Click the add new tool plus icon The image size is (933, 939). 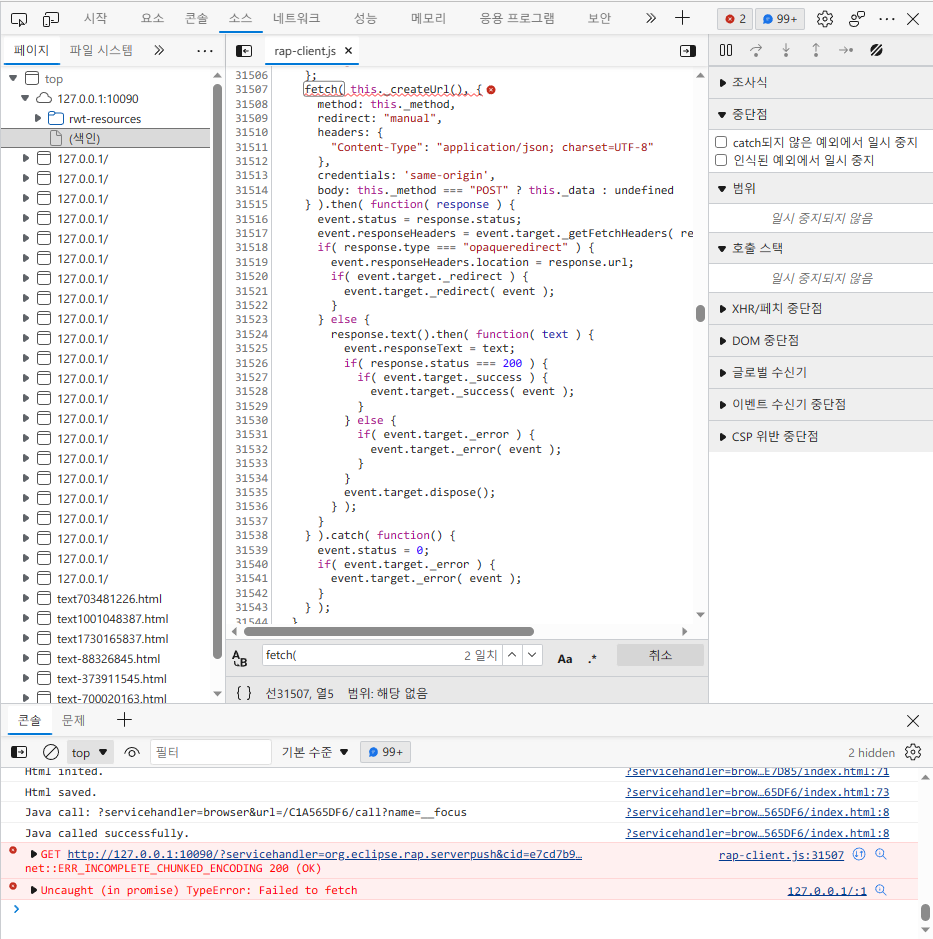pos(682,18)
